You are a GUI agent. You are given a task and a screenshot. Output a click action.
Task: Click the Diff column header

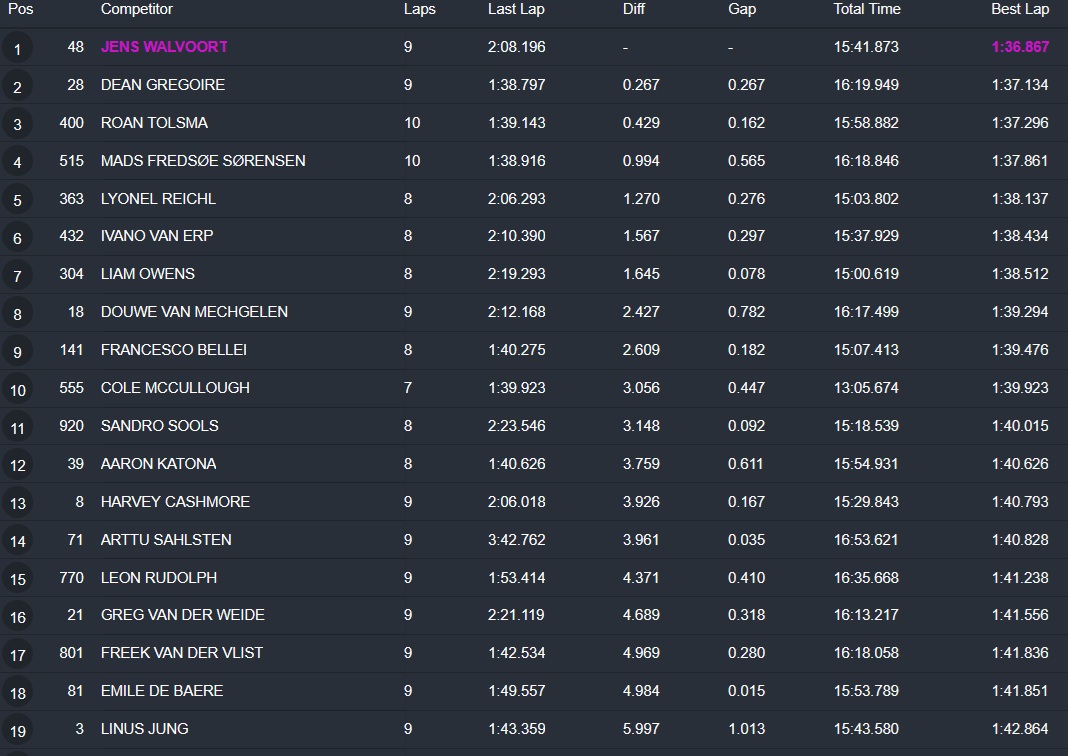click(x=634, y=9)
